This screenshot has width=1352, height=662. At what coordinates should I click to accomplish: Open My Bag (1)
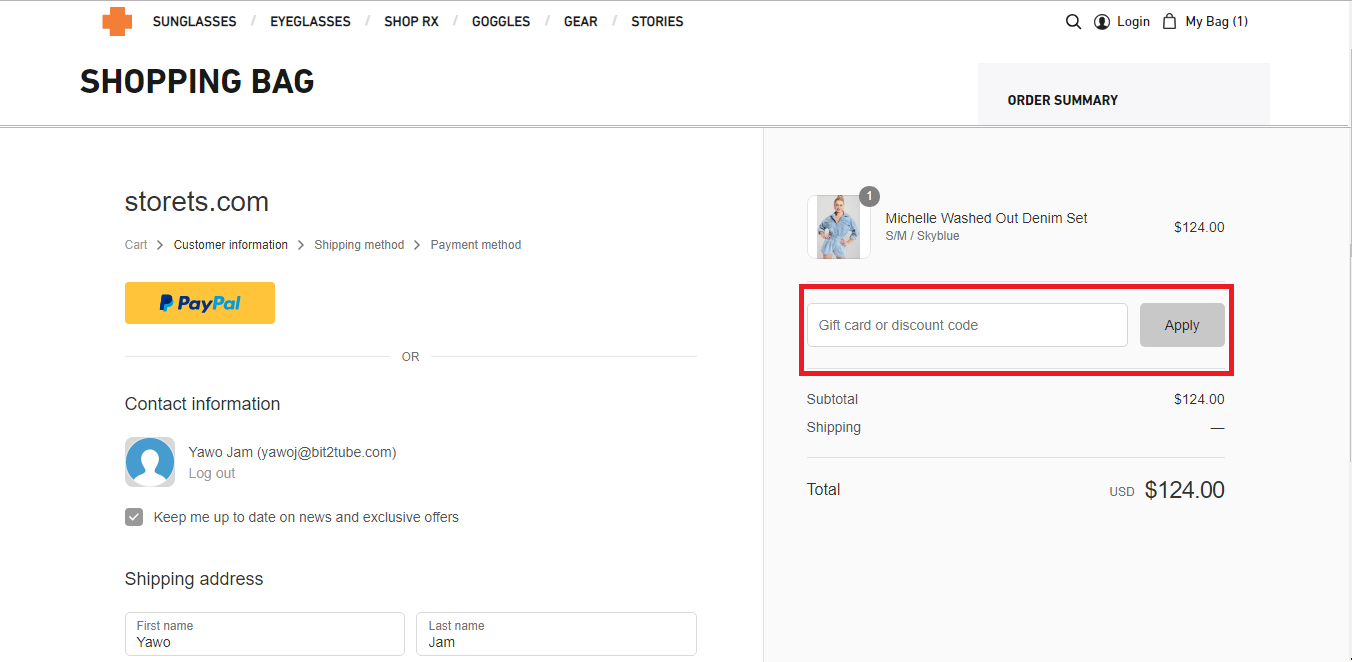(1216, 21)
